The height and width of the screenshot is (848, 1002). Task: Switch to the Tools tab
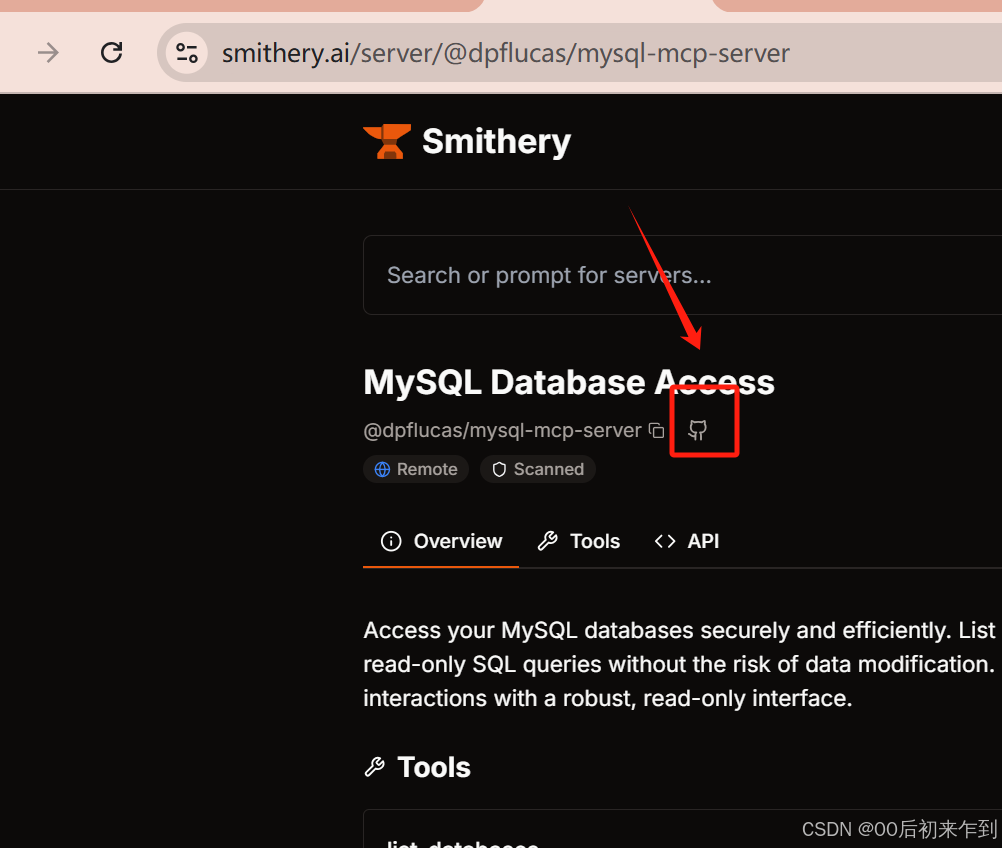click(x=579, y=541)
